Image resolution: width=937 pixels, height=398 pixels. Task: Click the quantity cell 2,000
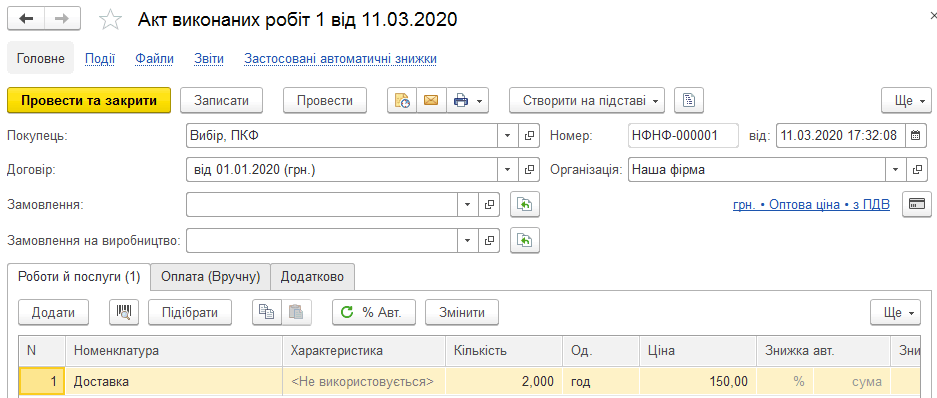click(504, 381)
